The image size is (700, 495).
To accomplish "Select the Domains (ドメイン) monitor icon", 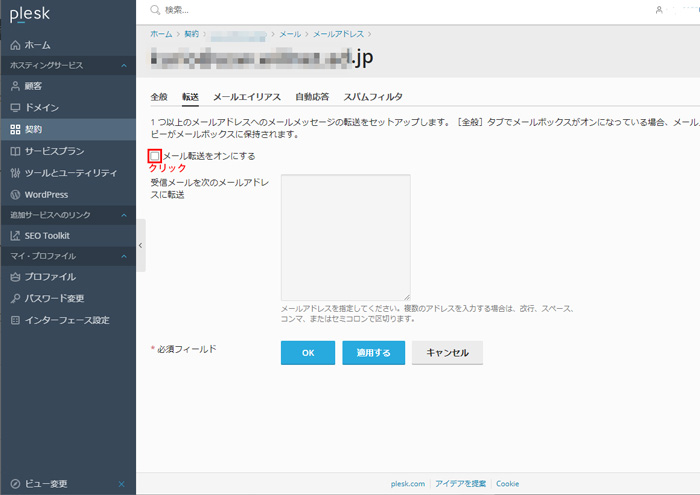I will [x=15, y=107].
